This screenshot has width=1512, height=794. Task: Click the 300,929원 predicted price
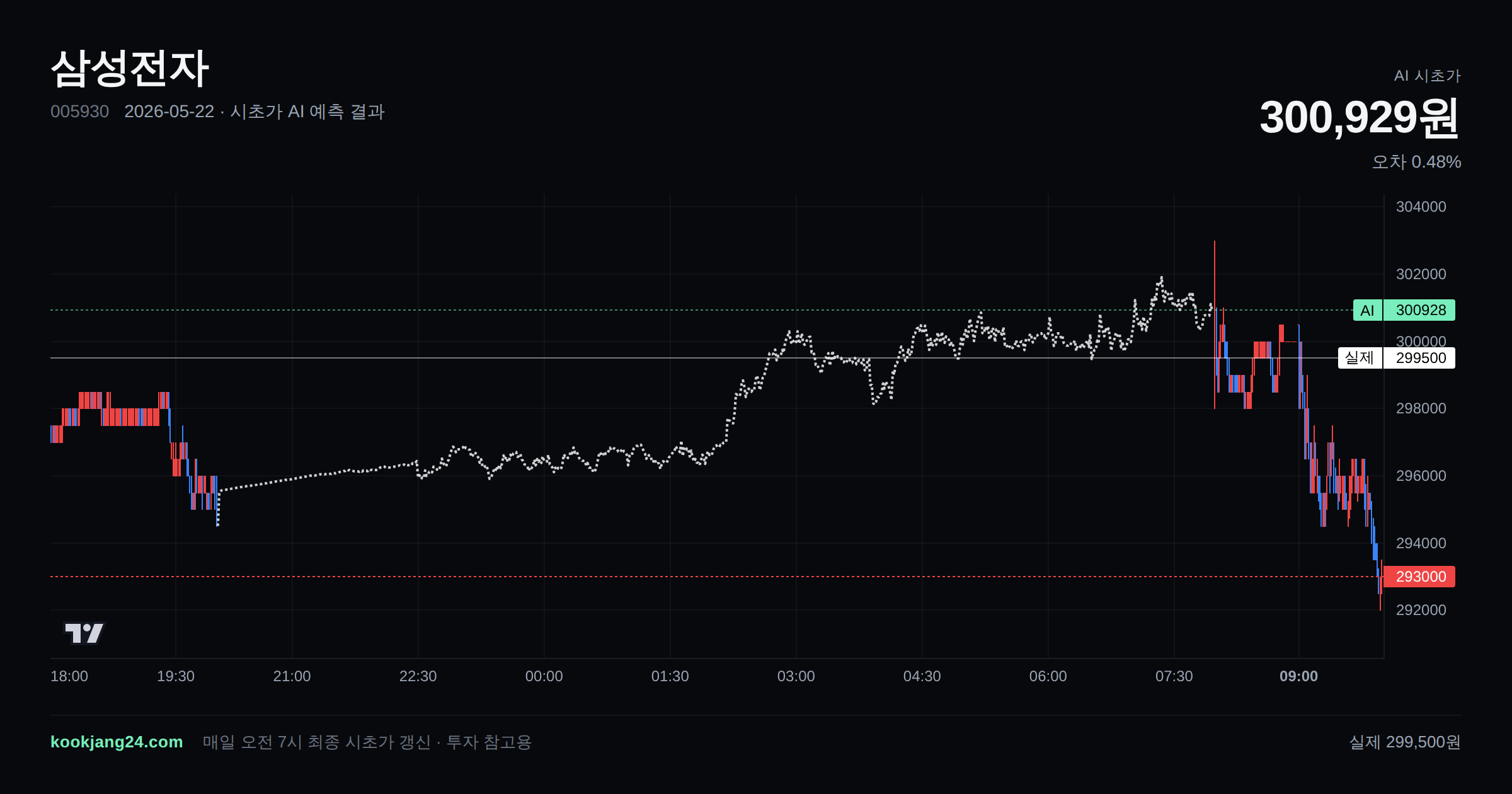click(1359, 117)
